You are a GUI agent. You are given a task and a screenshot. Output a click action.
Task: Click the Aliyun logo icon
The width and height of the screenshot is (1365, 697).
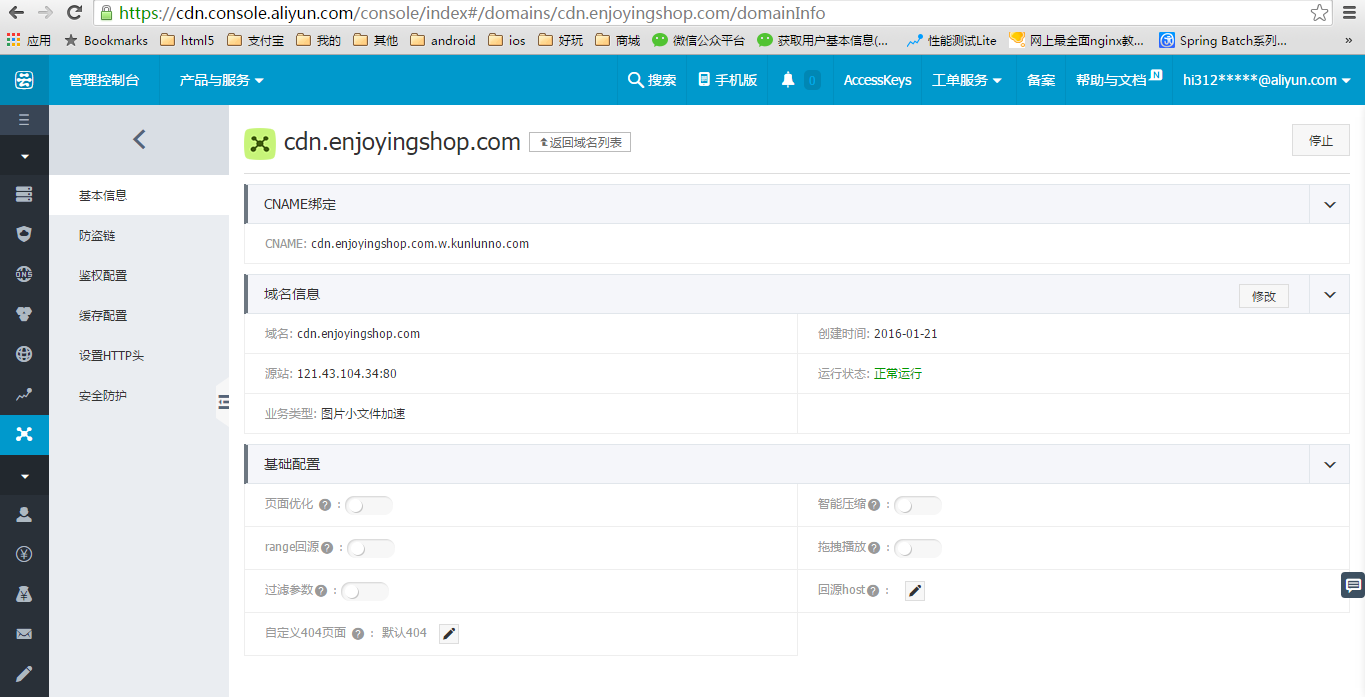tap(24, 80)
